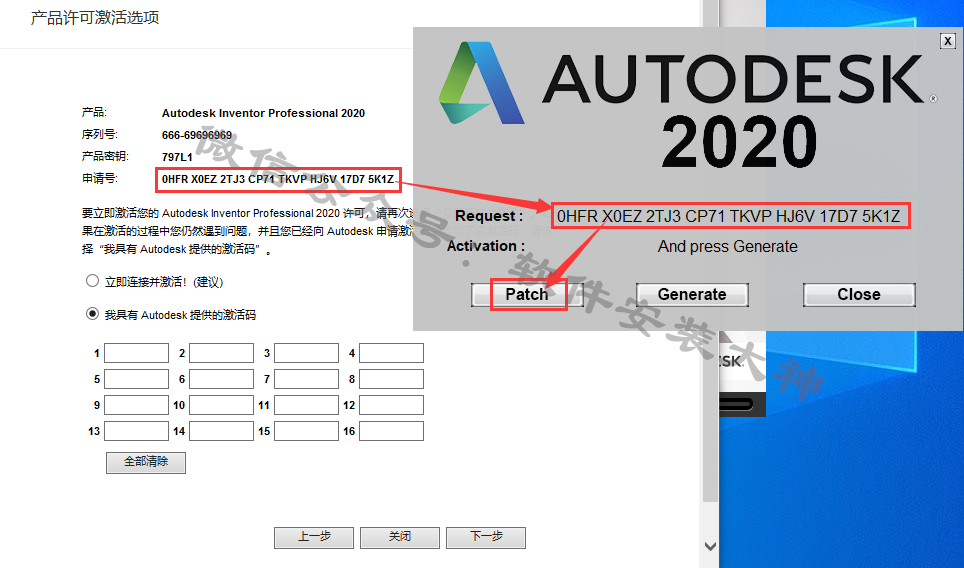Click activation code field 9

pos(136,405)
